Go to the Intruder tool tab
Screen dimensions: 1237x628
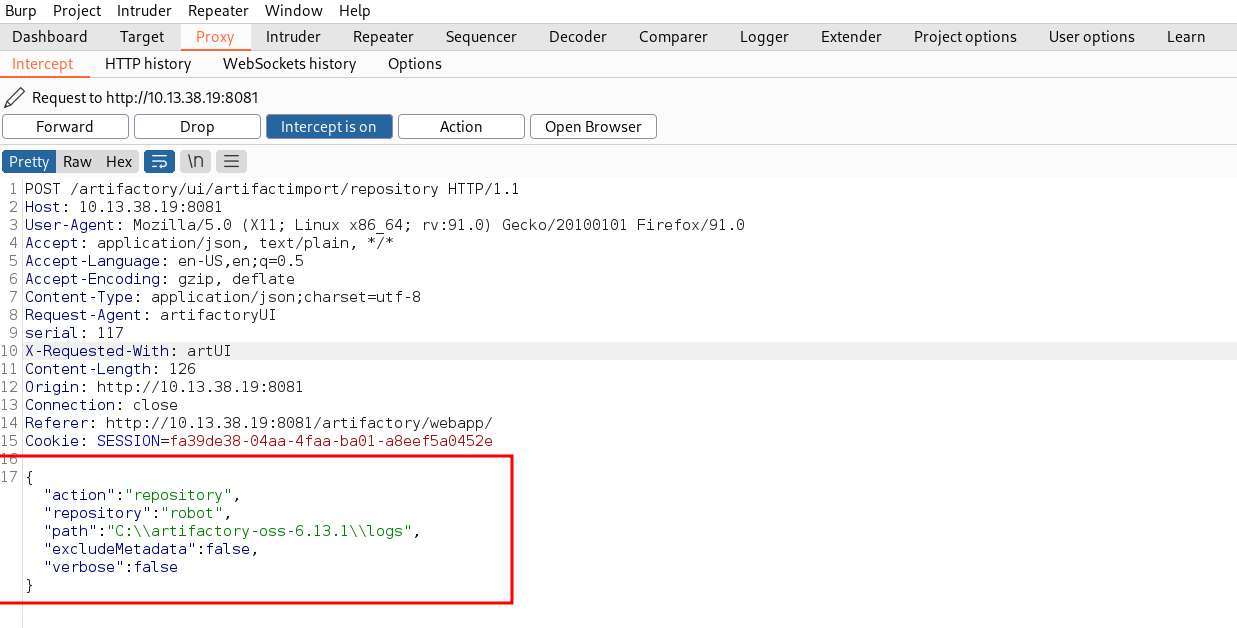click(293, 37)
